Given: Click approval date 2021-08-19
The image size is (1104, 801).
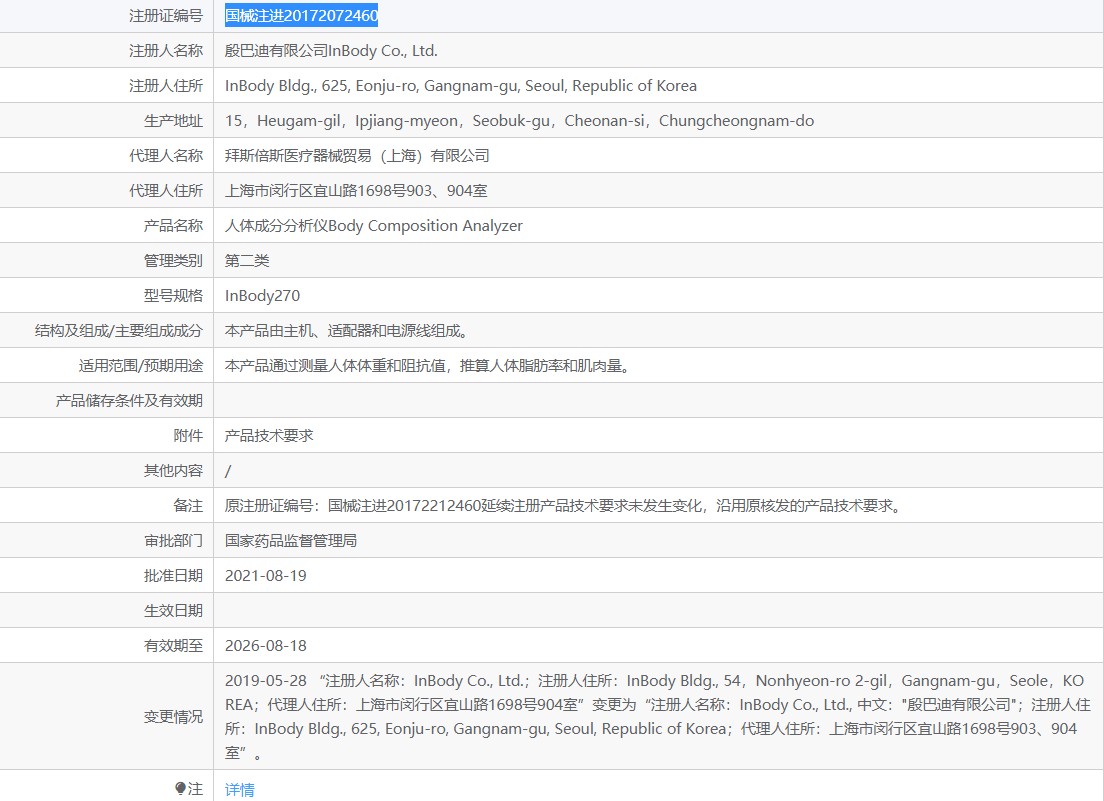Looking at the screenshot, I should pos(265,576).
